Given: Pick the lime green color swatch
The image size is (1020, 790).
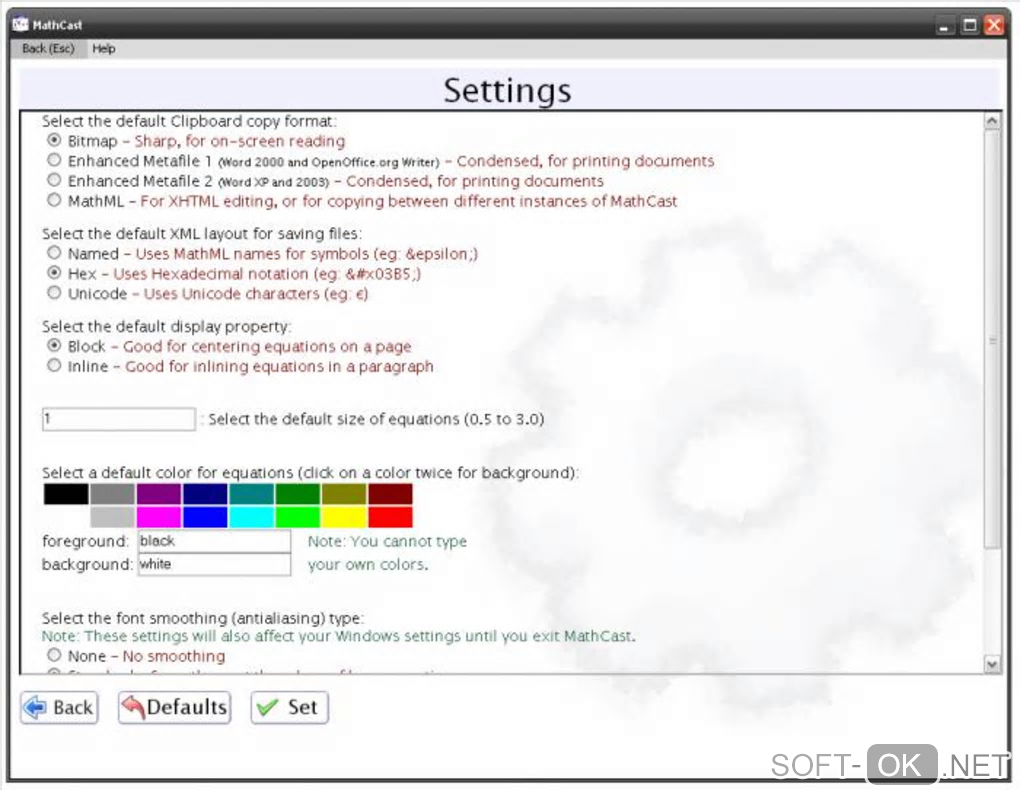Looking at the screenshot, I should (x=297, y=517).
